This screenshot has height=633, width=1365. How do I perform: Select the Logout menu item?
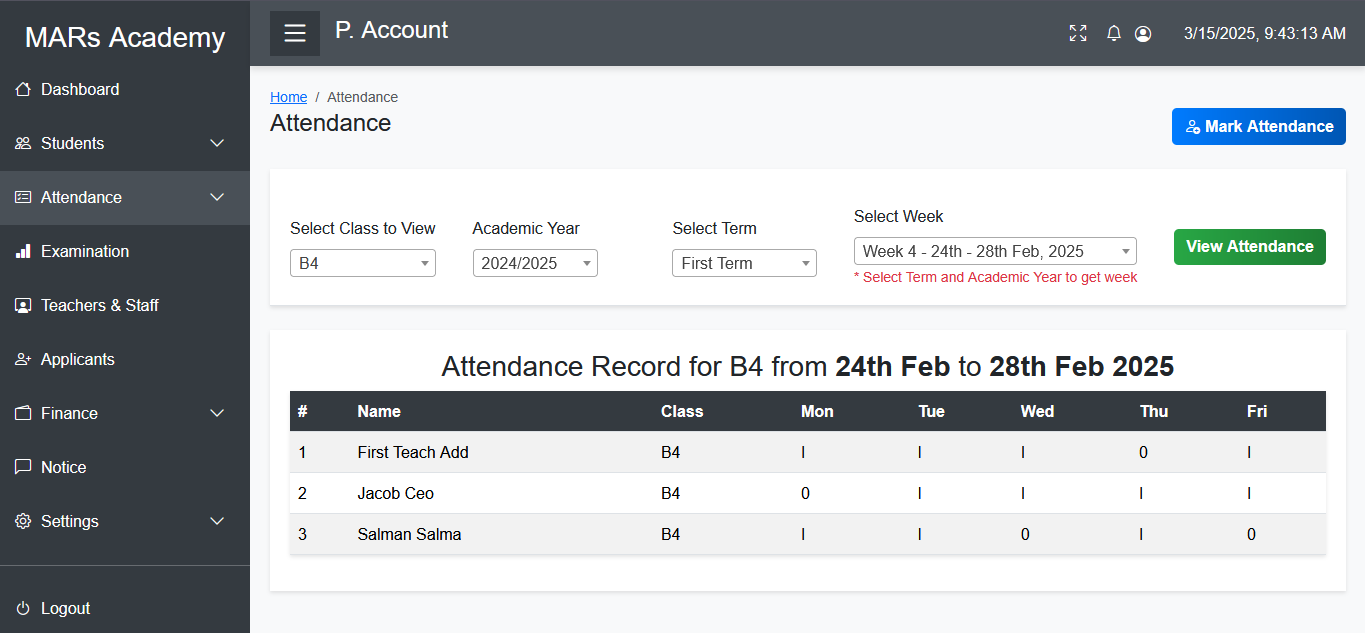click(125, 608)
